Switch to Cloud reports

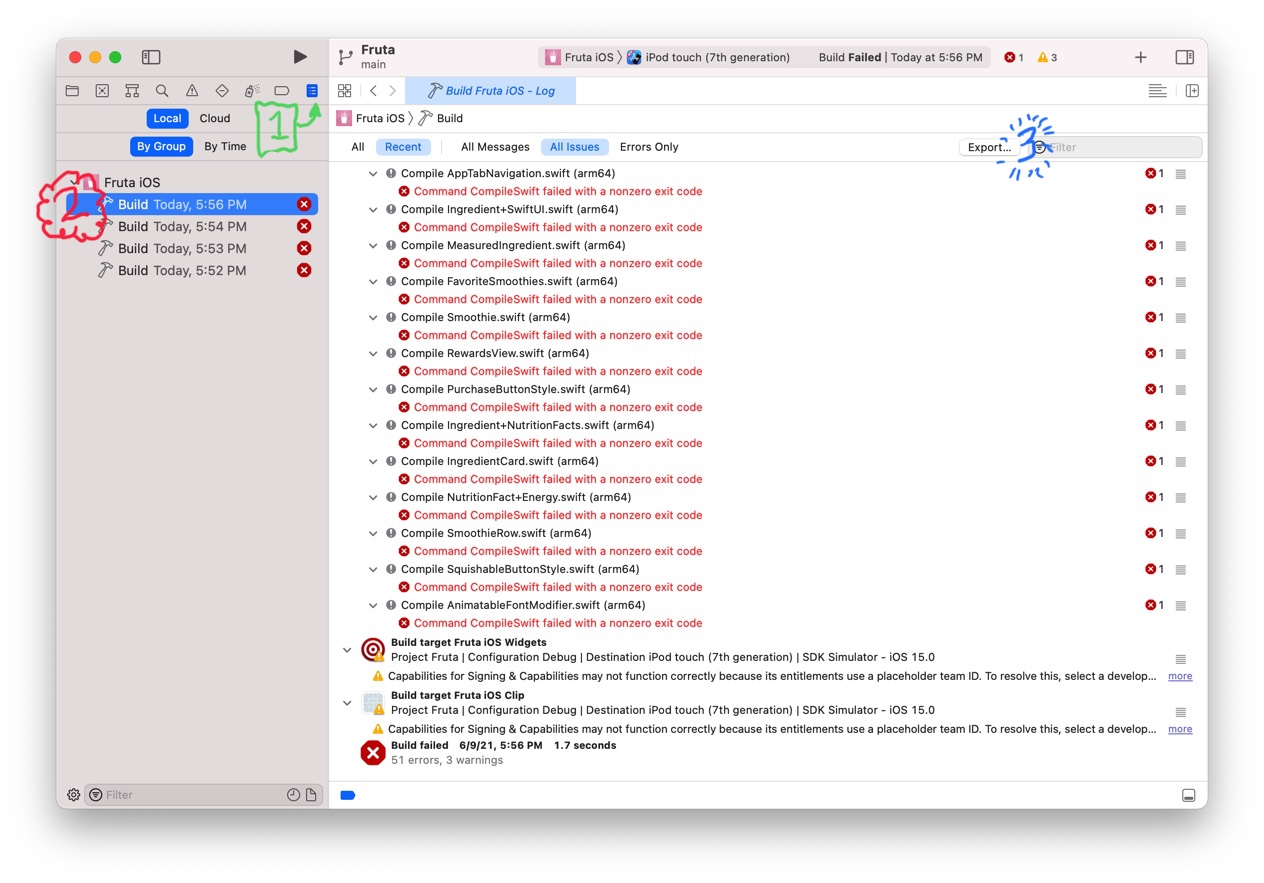coord(215,118)
